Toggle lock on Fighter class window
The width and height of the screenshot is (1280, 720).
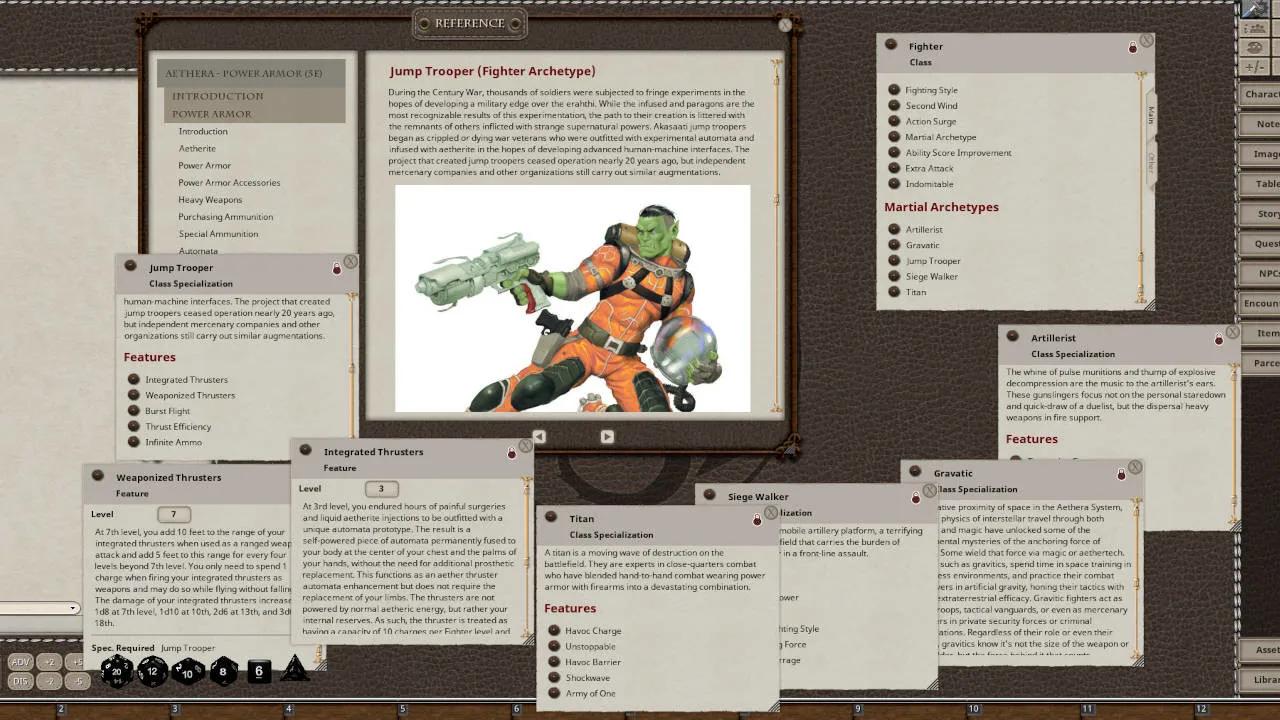[1133, 47]
